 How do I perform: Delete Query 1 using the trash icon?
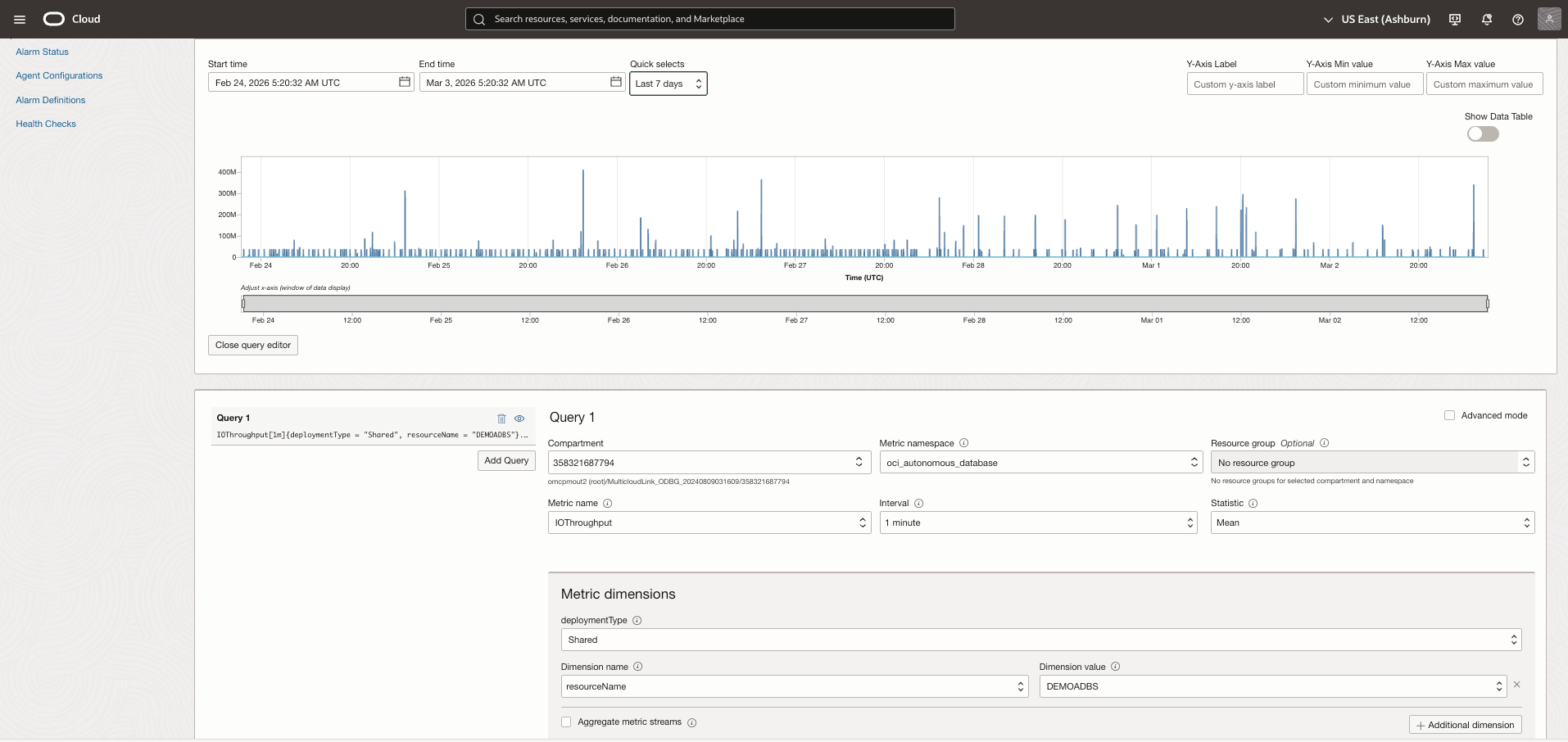point(501,418)
